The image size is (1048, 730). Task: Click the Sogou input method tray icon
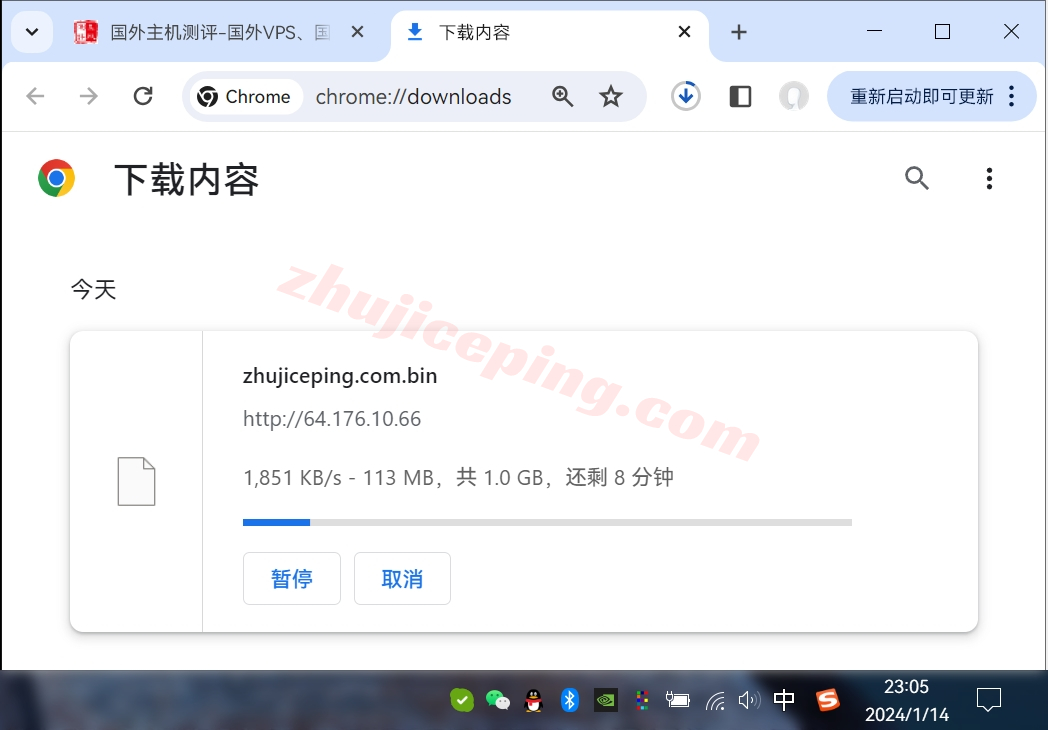(827, 700)
